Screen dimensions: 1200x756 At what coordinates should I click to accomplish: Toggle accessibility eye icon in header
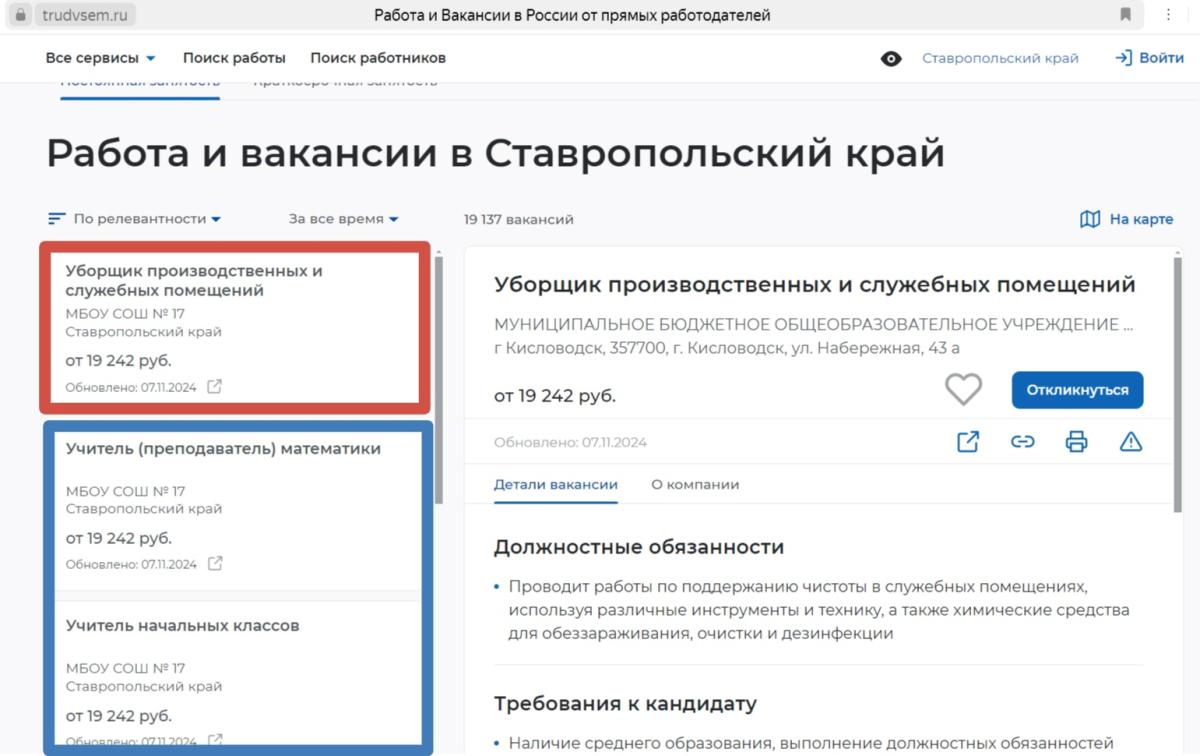(x=891, y=58)
